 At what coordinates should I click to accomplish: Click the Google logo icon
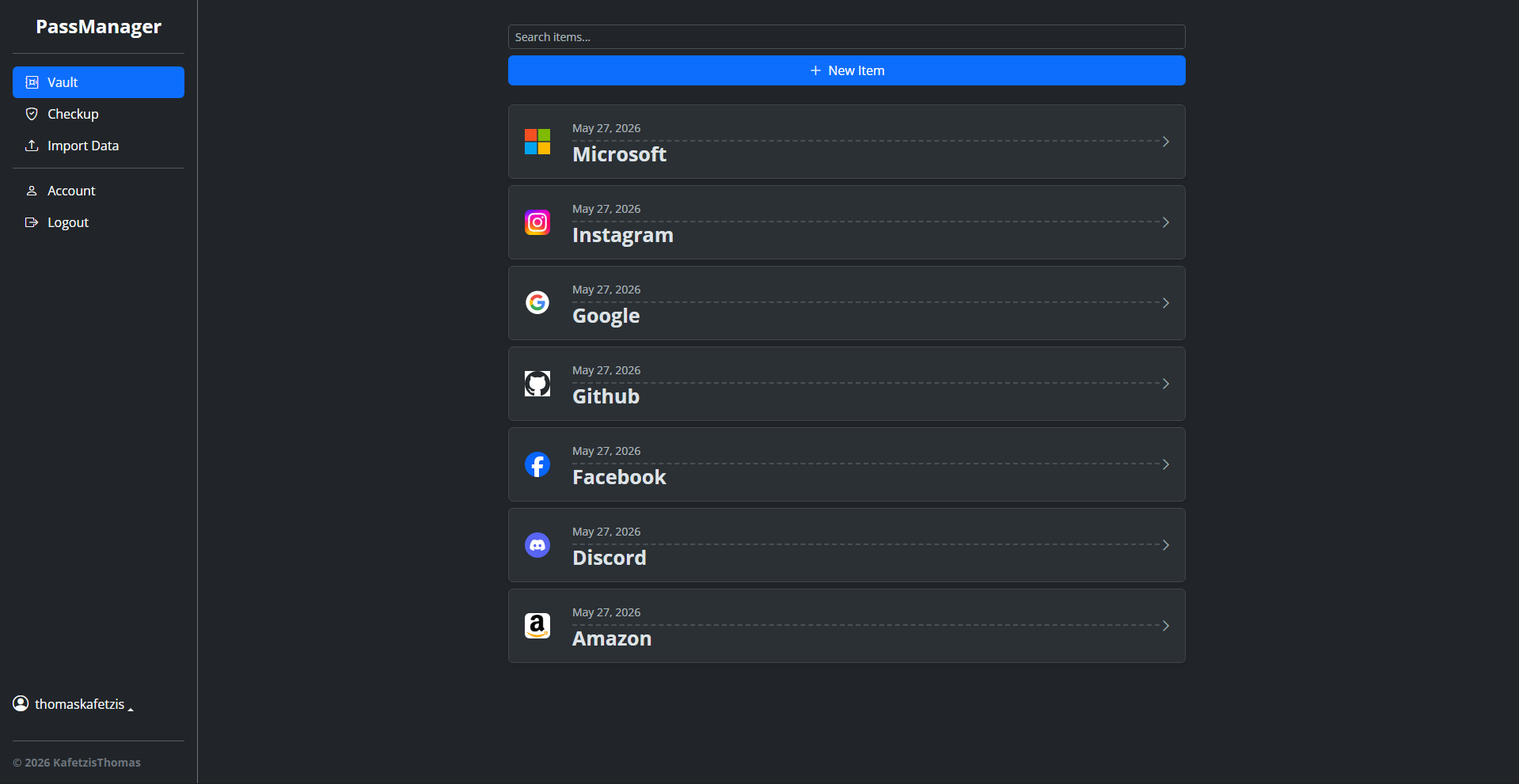tap(537, 303)
